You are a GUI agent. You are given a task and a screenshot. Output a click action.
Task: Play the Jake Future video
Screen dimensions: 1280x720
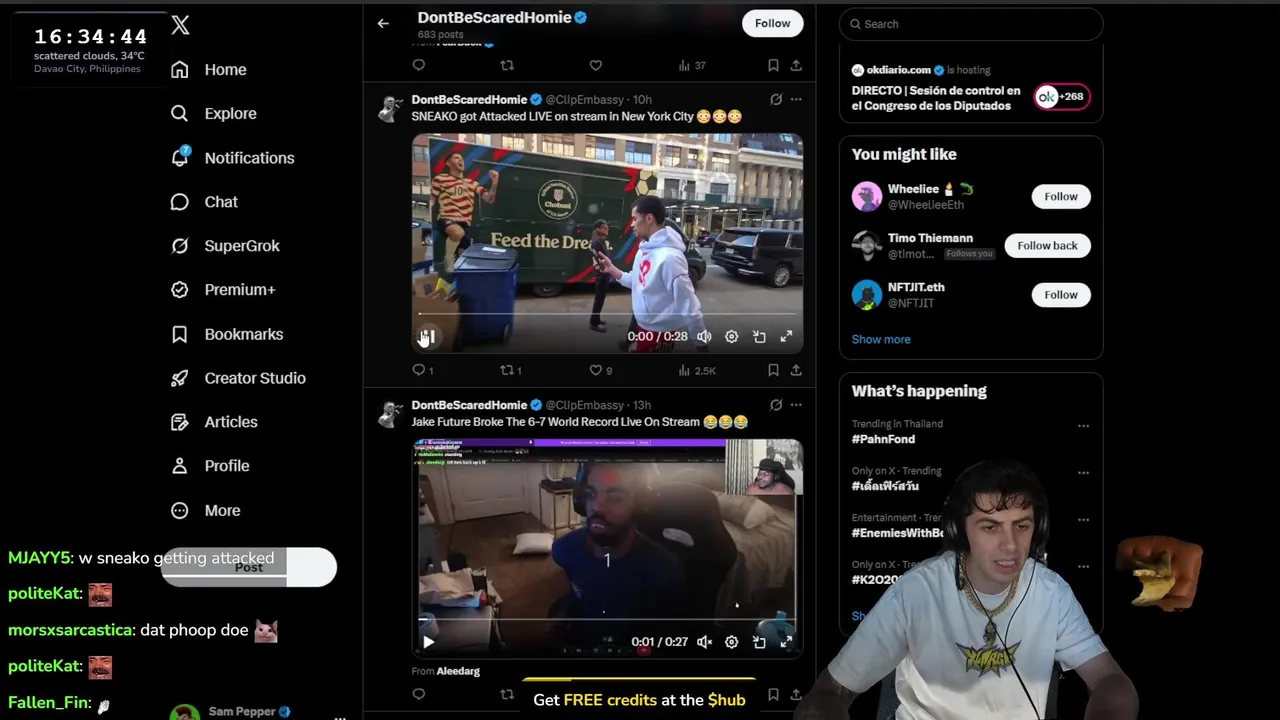pos(428,642)
